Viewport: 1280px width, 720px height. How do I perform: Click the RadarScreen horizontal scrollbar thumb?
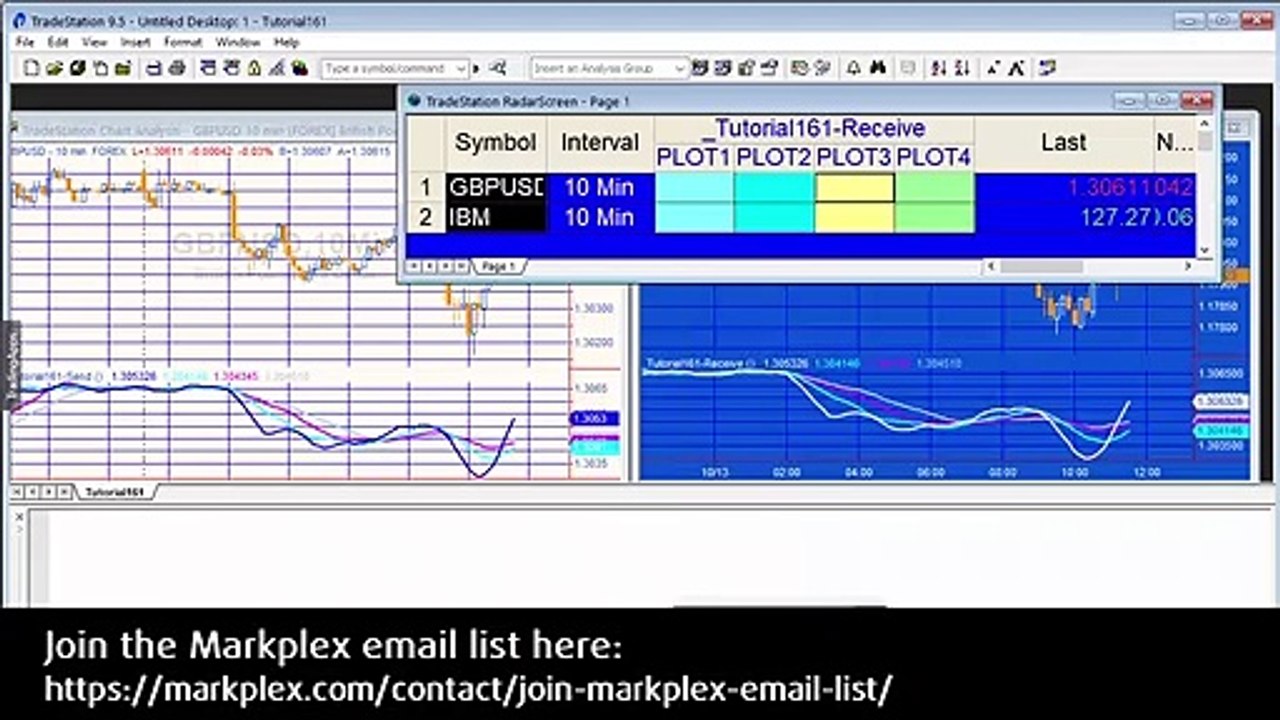click(1040, 266)
